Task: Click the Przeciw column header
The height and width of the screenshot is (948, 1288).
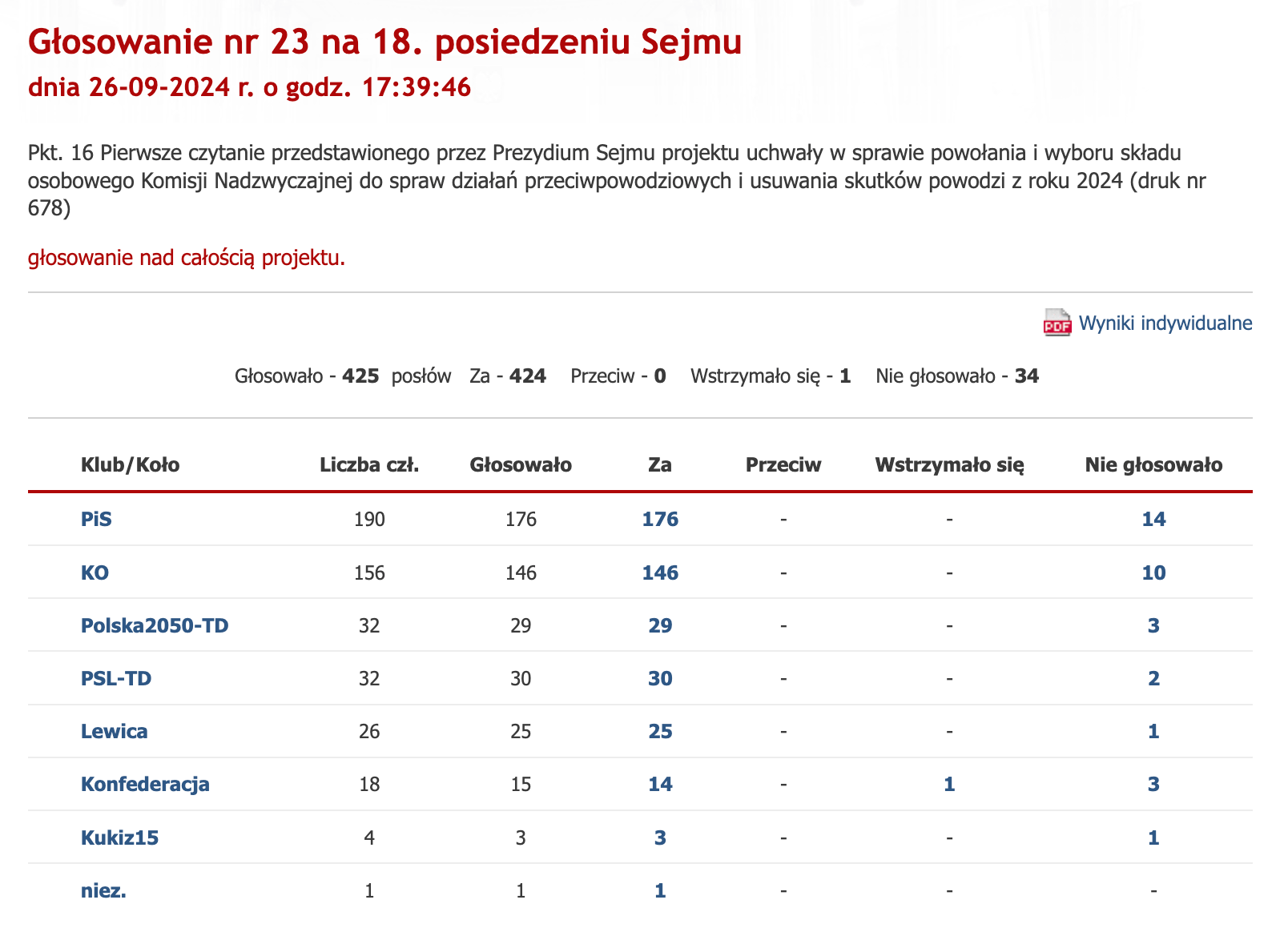Action: pos(783,464)
